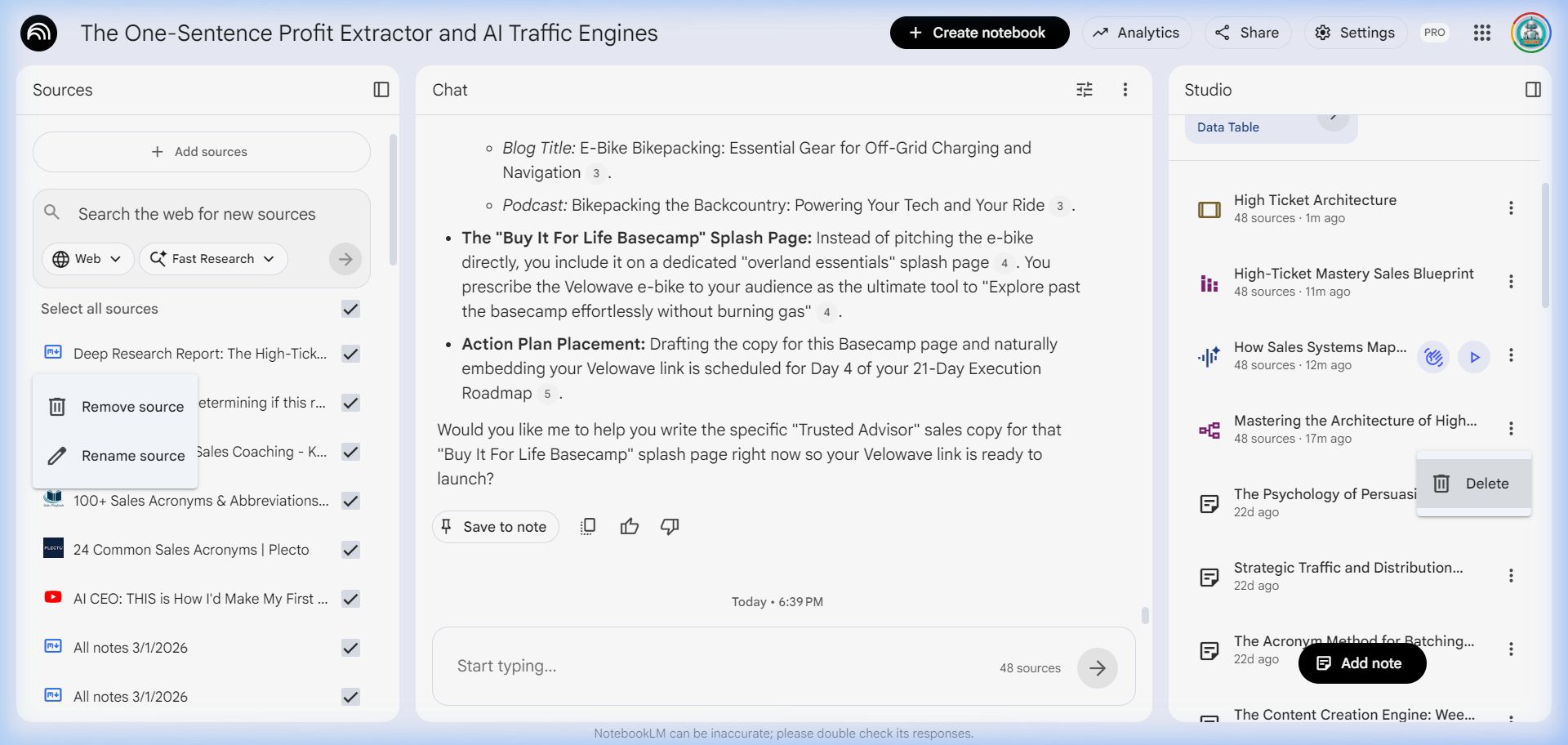Give the response a thumbs down

pyautogui.click(x=670, y=527)
